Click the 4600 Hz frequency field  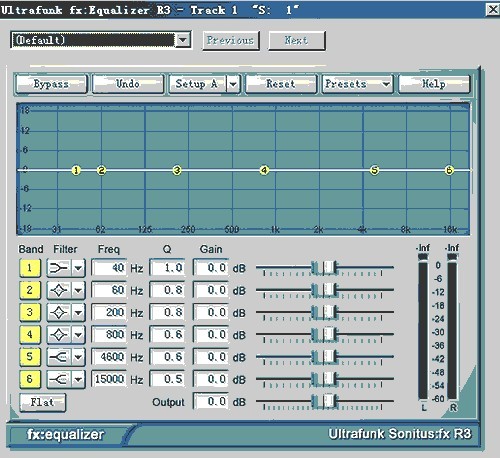[109, 357]
